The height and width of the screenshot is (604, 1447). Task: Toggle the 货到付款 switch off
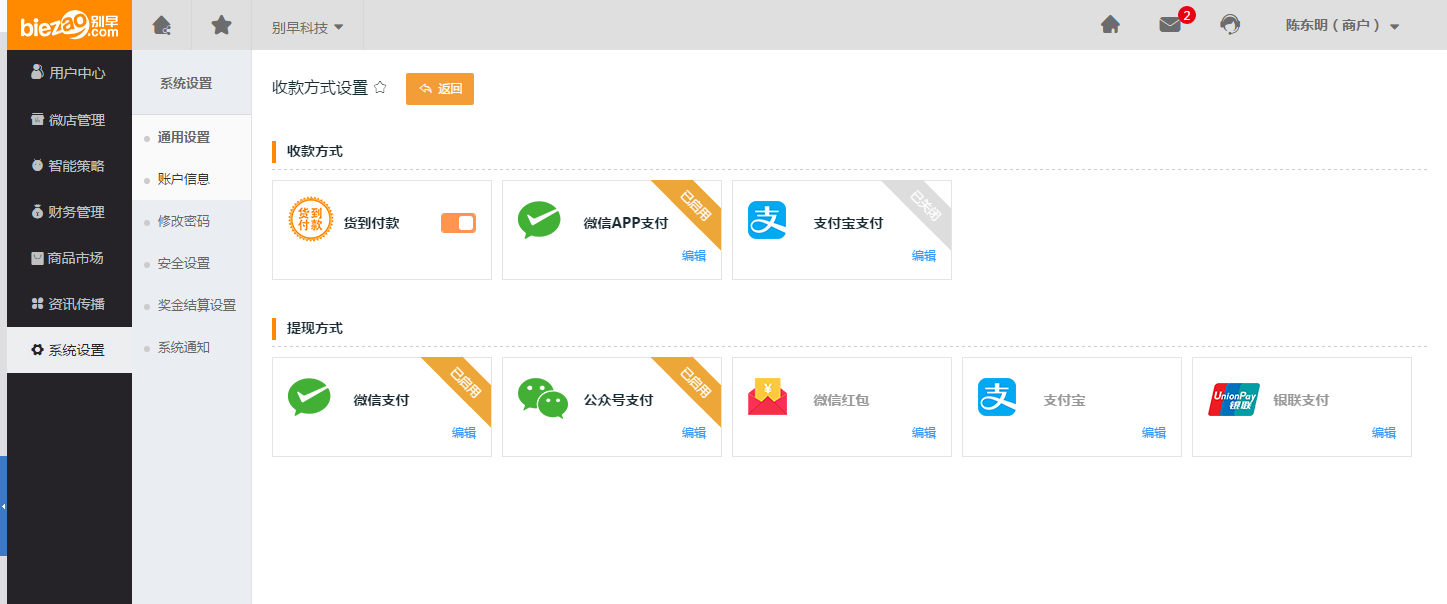click(458, 223)
